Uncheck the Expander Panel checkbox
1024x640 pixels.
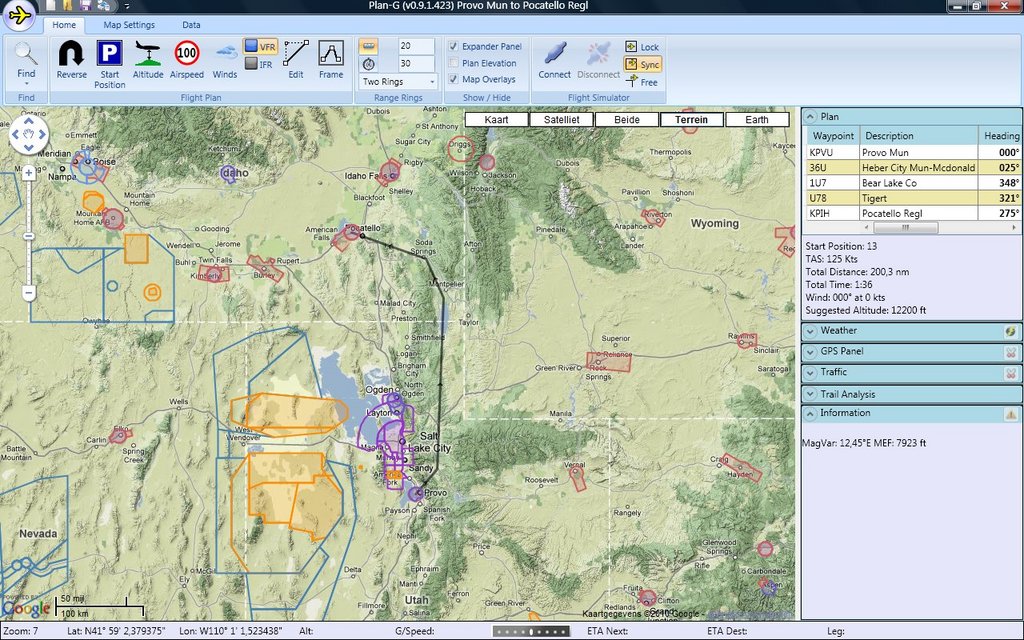(x=454, y=47)
